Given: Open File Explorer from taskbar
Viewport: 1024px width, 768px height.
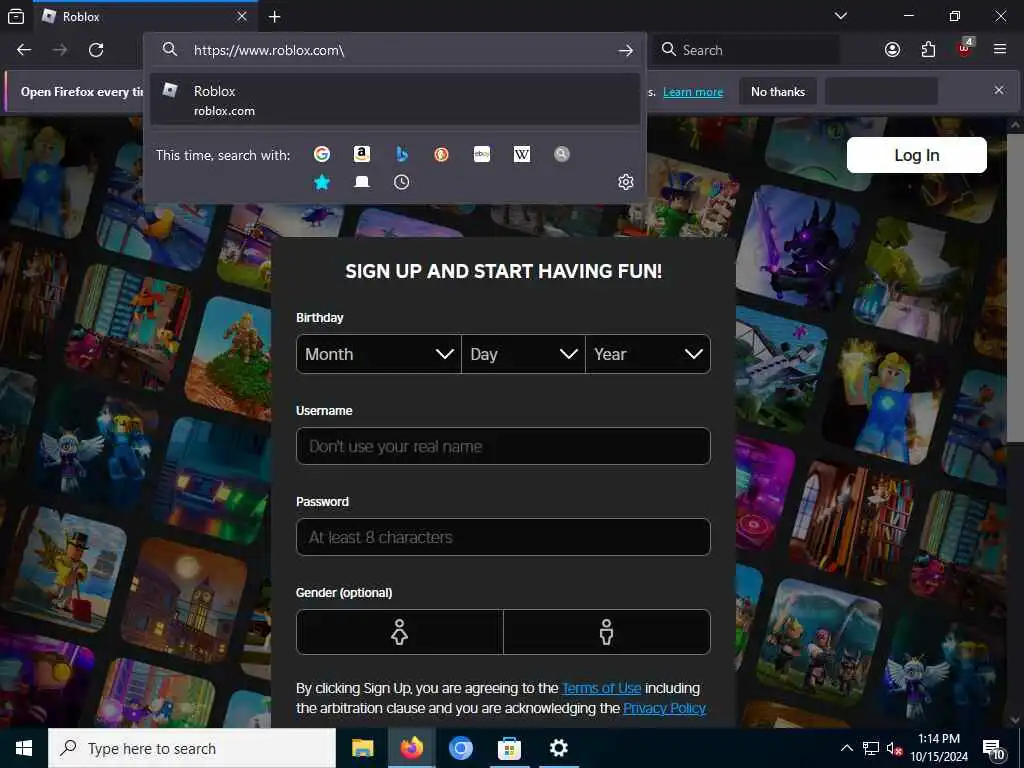Looking at the screenshot, I should (x=362, y=748).
